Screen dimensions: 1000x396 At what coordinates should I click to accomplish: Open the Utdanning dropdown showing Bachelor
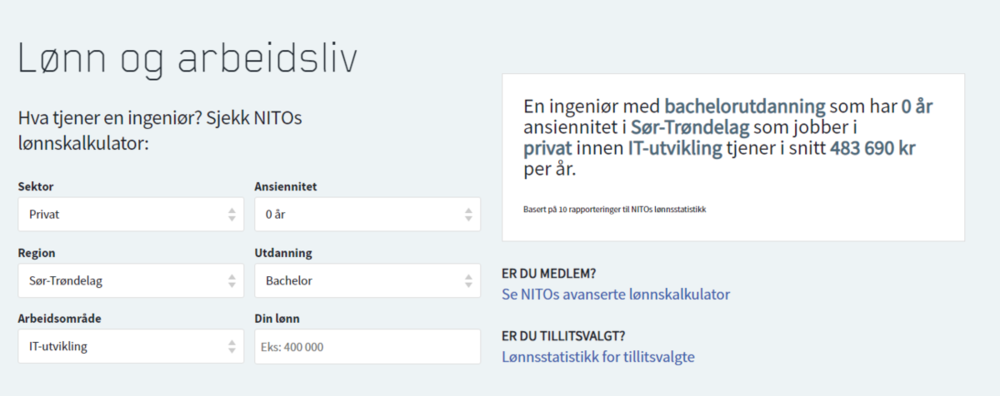coord(367,281)
